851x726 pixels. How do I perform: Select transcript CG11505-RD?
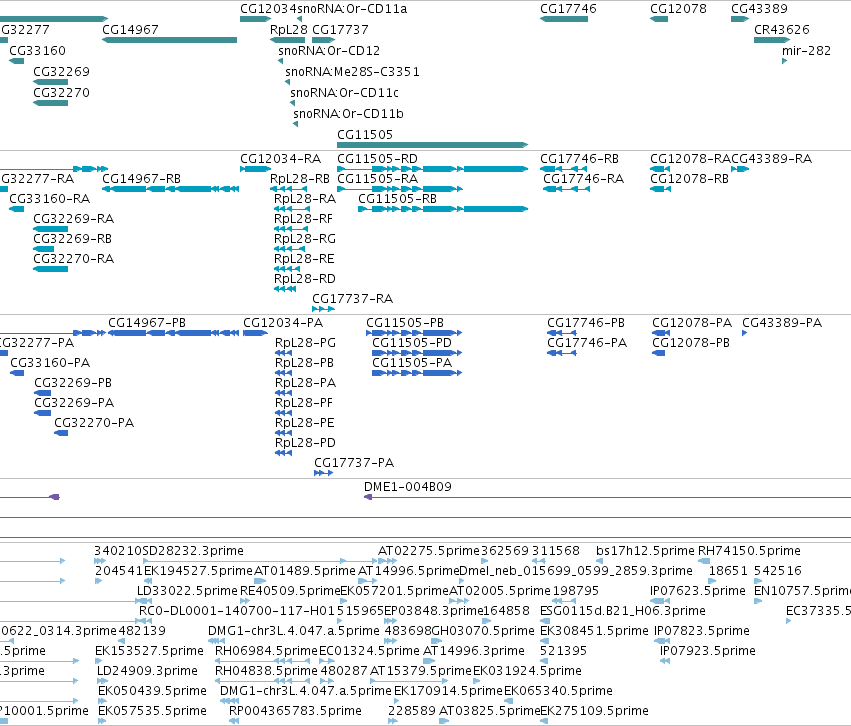[x=377, y=159]
